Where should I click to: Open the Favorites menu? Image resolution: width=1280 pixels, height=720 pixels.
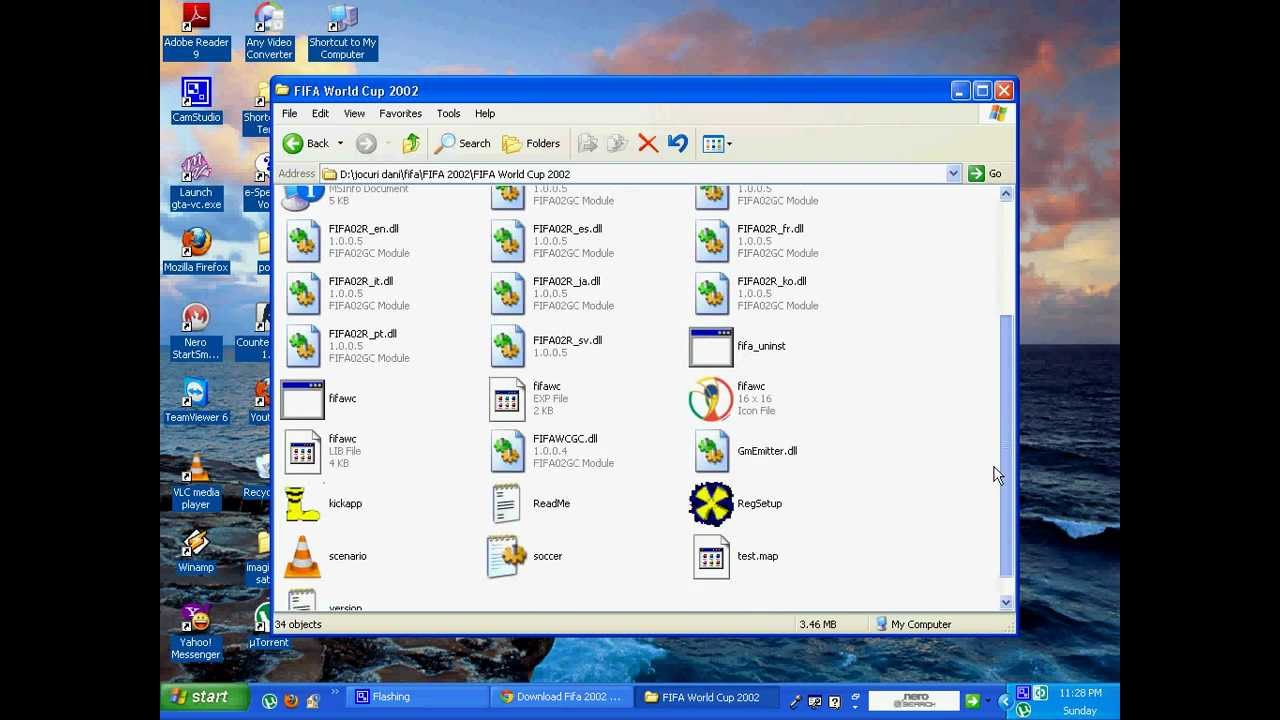(x=400, y=113)
